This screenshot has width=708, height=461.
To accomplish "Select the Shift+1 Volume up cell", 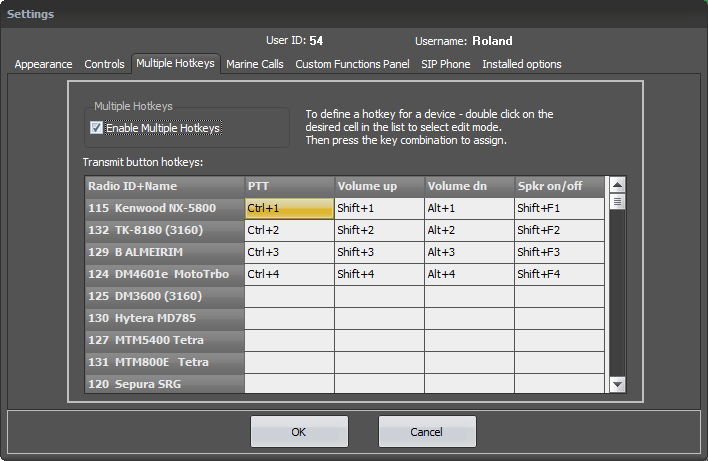I will tap(379, 208).
